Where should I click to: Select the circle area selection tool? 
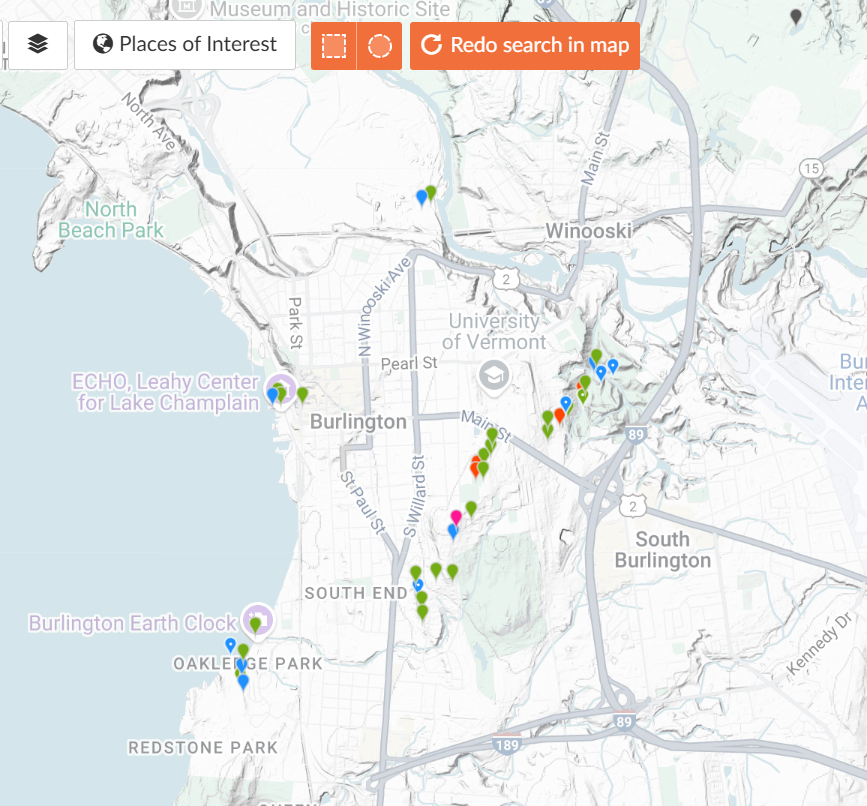coord(379,46)
